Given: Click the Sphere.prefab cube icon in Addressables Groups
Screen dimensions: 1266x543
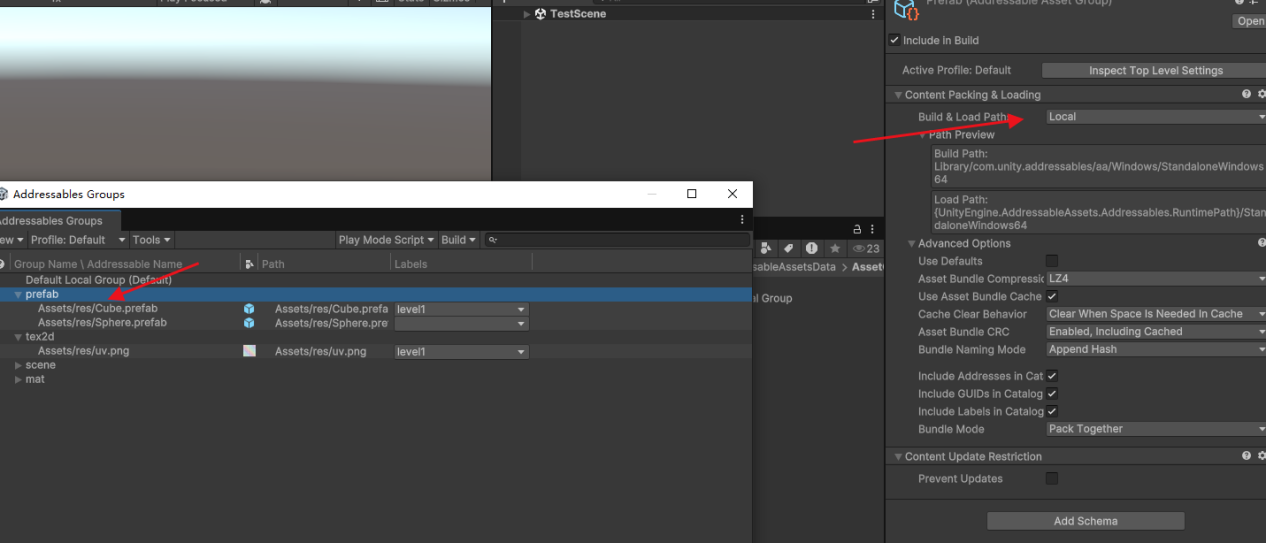Looking at the screenshot, I should [x=249, y=323].
